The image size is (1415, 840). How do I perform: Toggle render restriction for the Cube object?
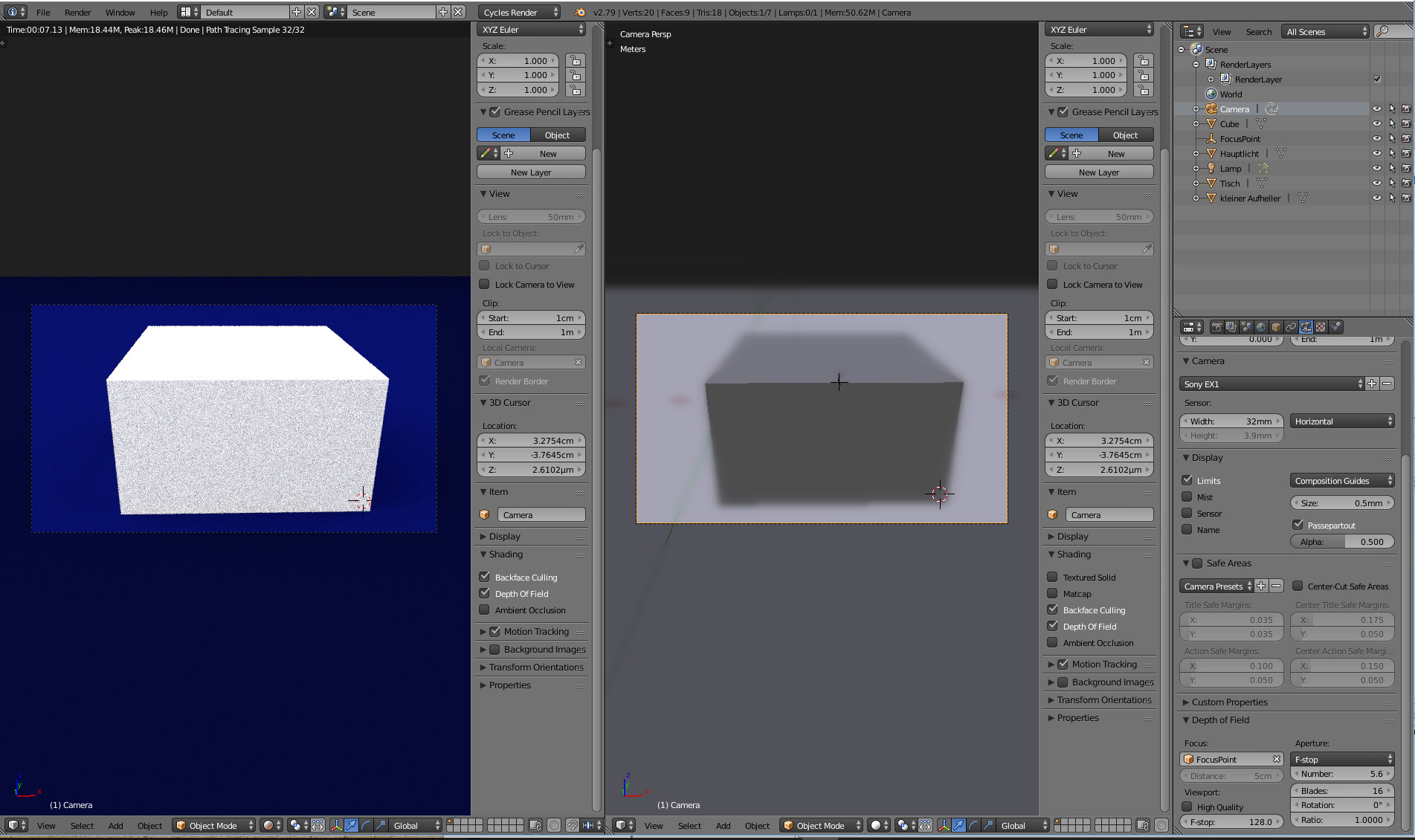tap(1406, 123)
